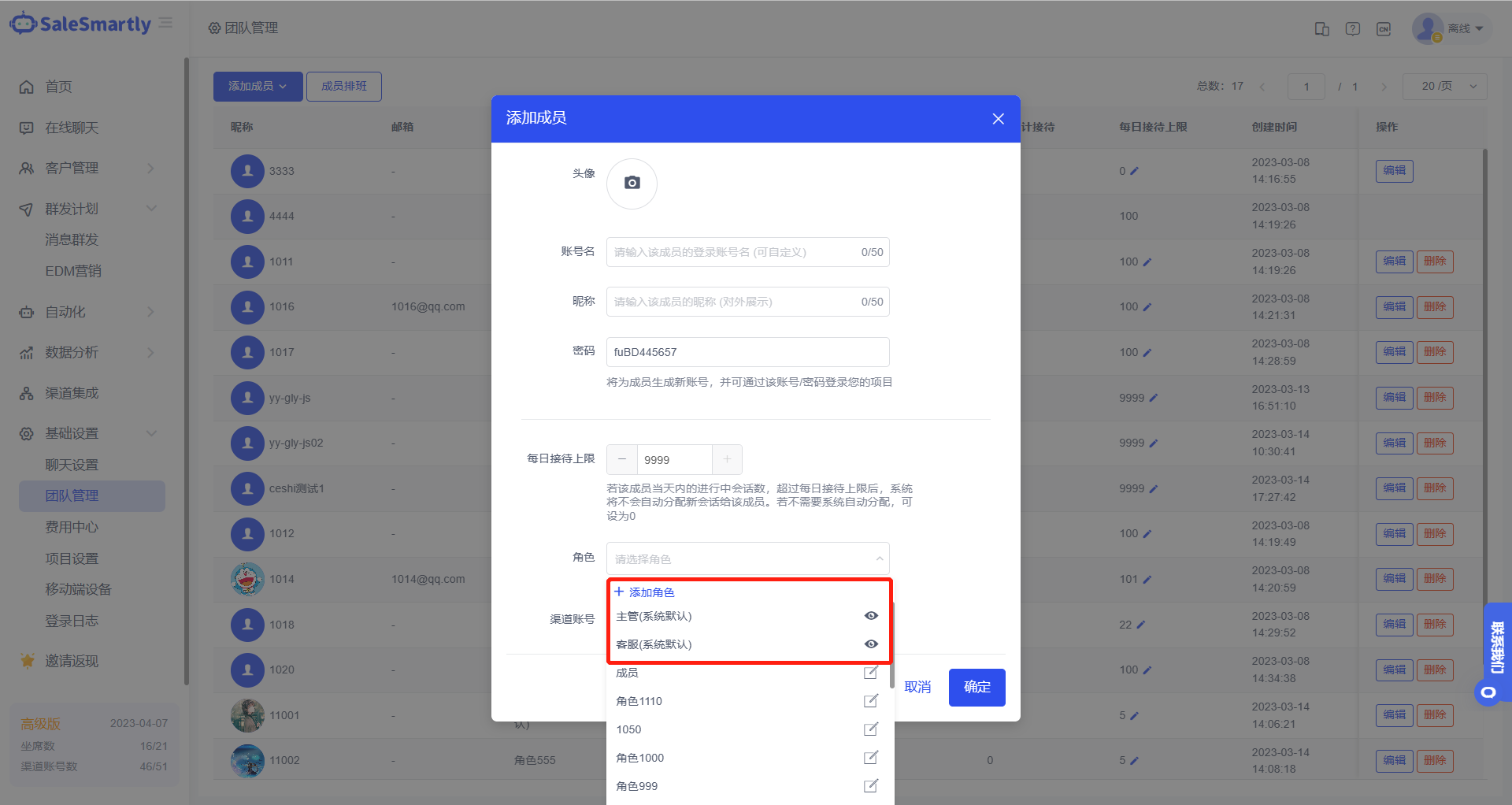Click the 账号名 input field
Viewport: 1512px width, 805px height.
click(747, 252)
